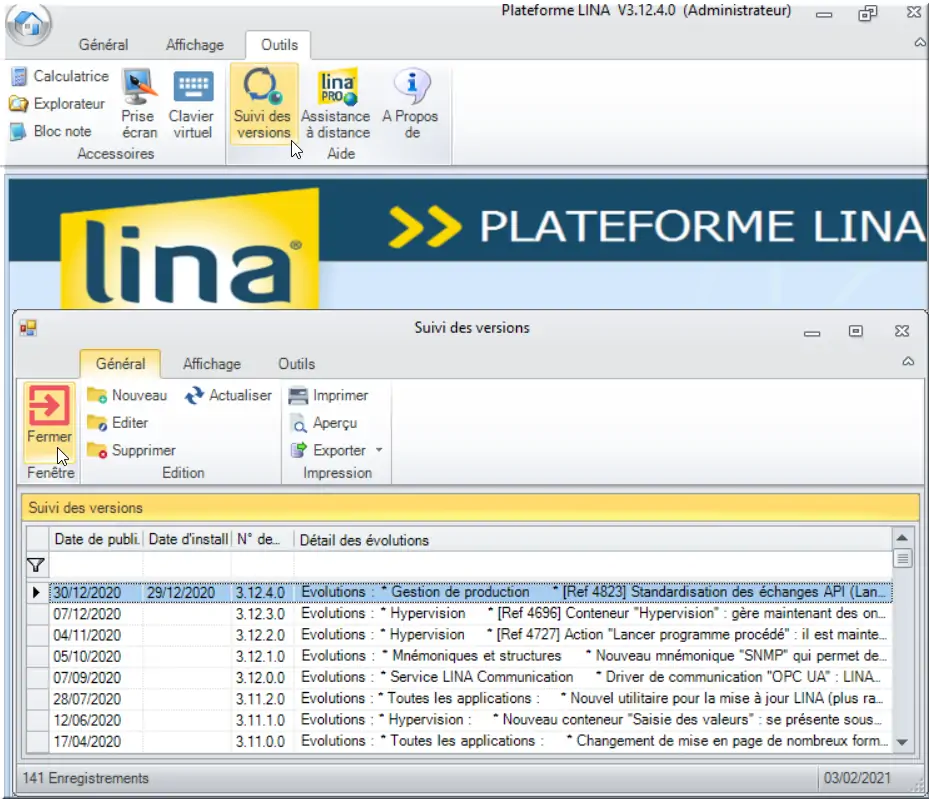Click the Date de publi. filter field
The height and width of the screenshot is (799, 929).
(x=96, y=565)
